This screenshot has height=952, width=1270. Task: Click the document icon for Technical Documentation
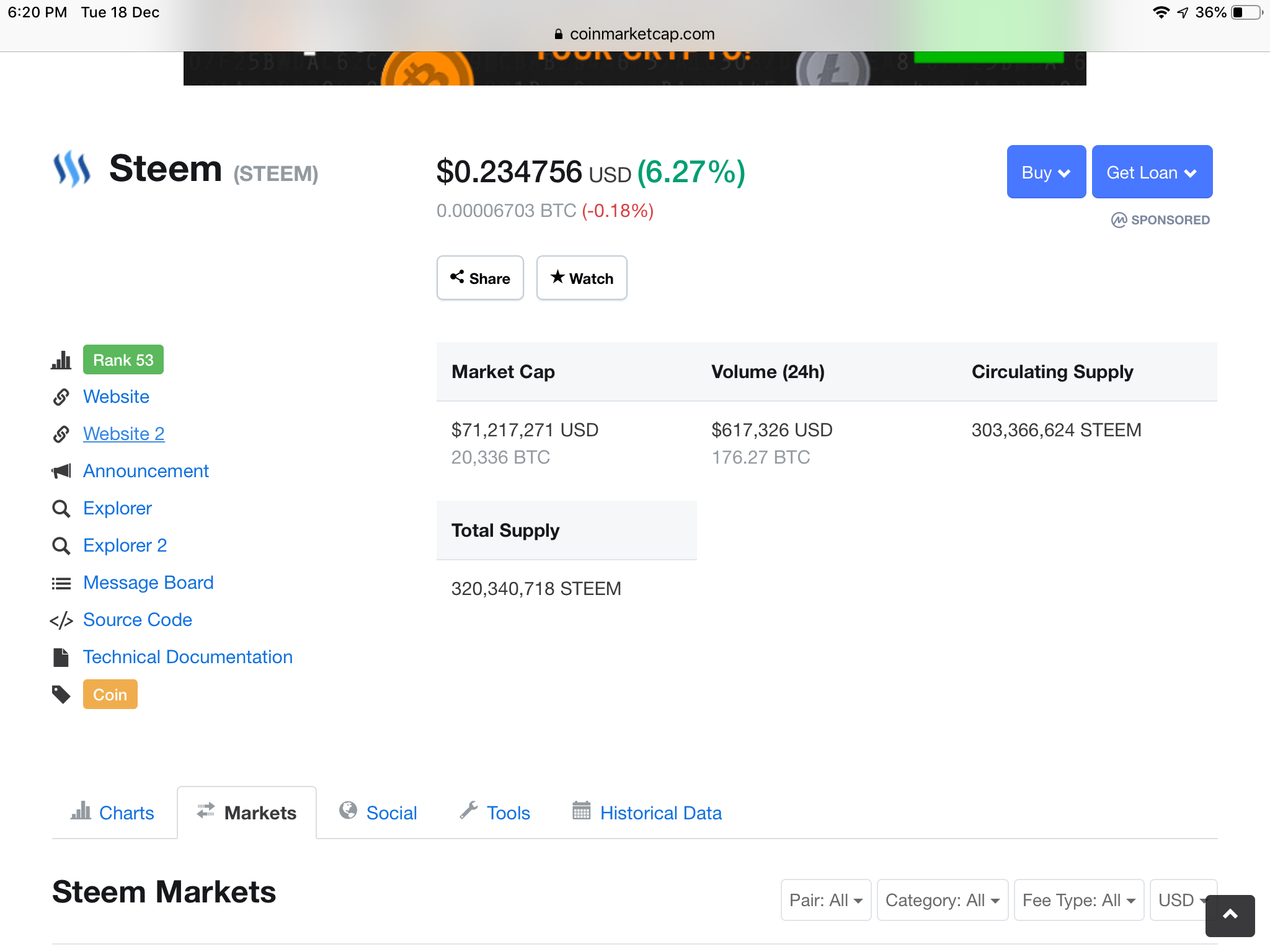[x=61, y=657]
